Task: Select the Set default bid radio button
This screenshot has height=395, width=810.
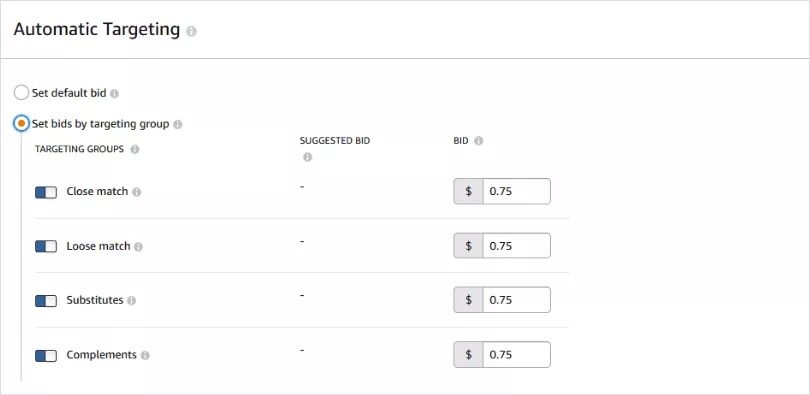Action: tap(21, 93)
